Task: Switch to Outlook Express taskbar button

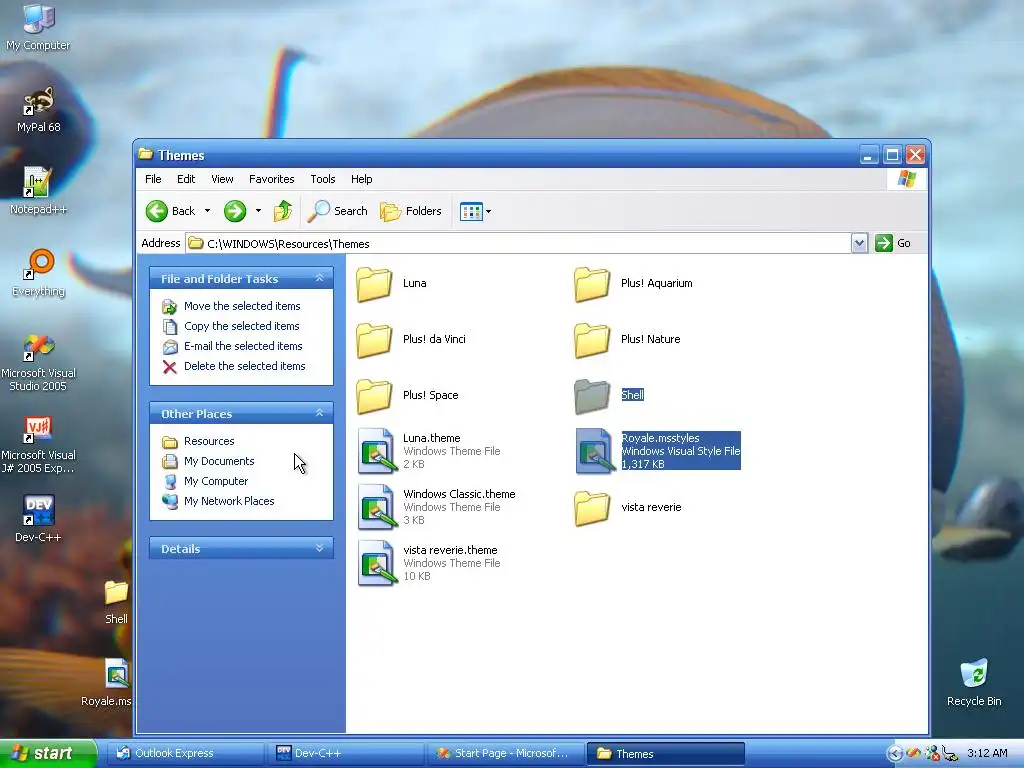Action: point(185,754)
